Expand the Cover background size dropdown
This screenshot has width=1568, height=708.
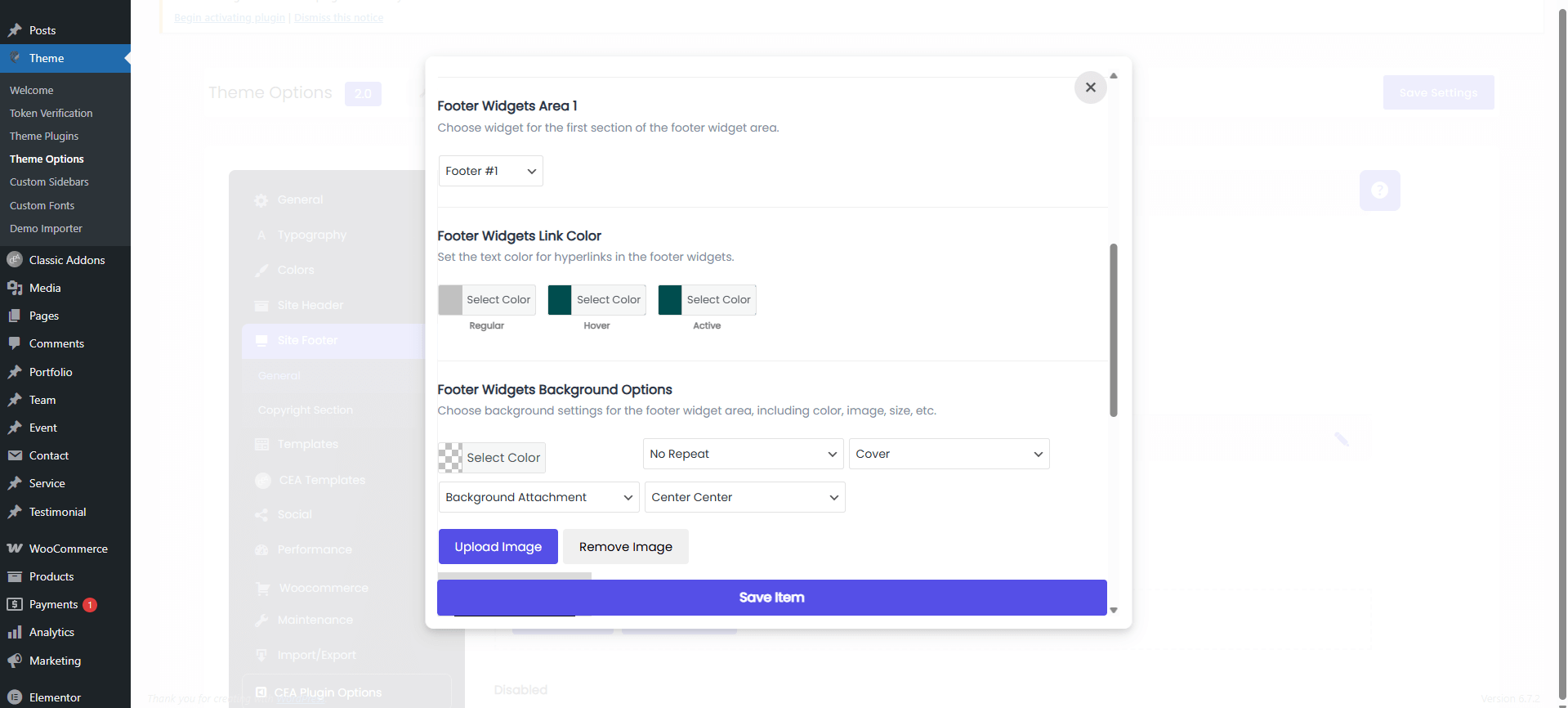click(948, 454)
